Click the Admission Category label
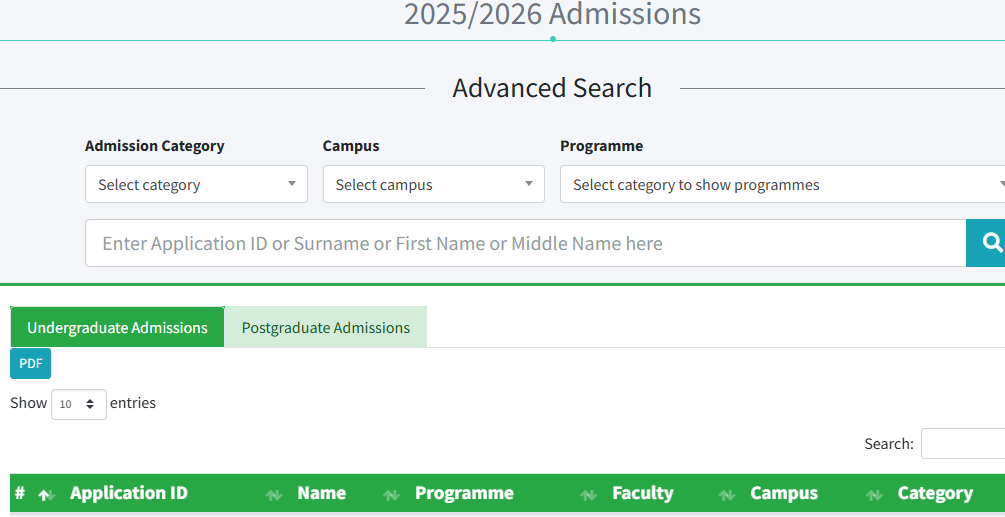Image resolution: width=1005 pixels, height=517 pixels. 154,146
